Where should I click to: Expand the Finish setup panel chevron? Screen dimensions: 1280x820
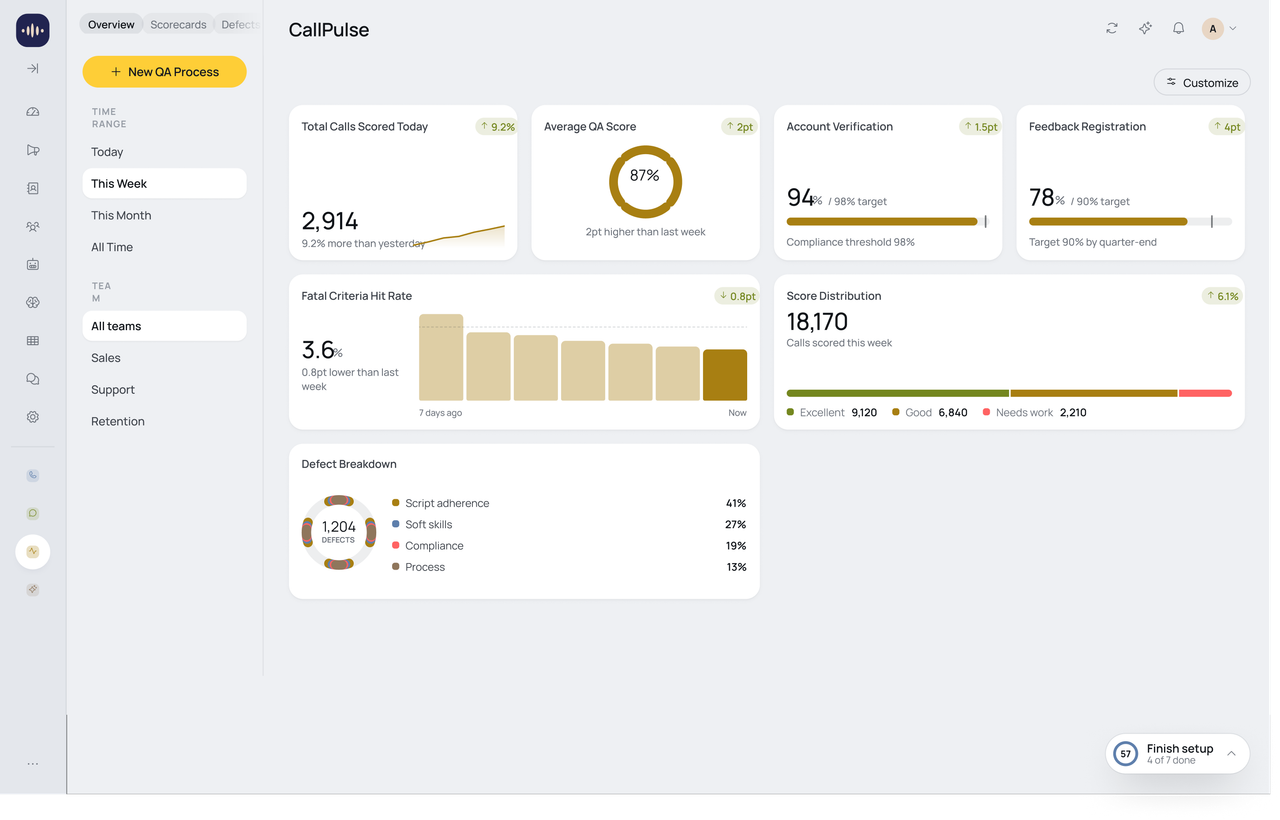pyautogui.click(x=1232, y=754)
